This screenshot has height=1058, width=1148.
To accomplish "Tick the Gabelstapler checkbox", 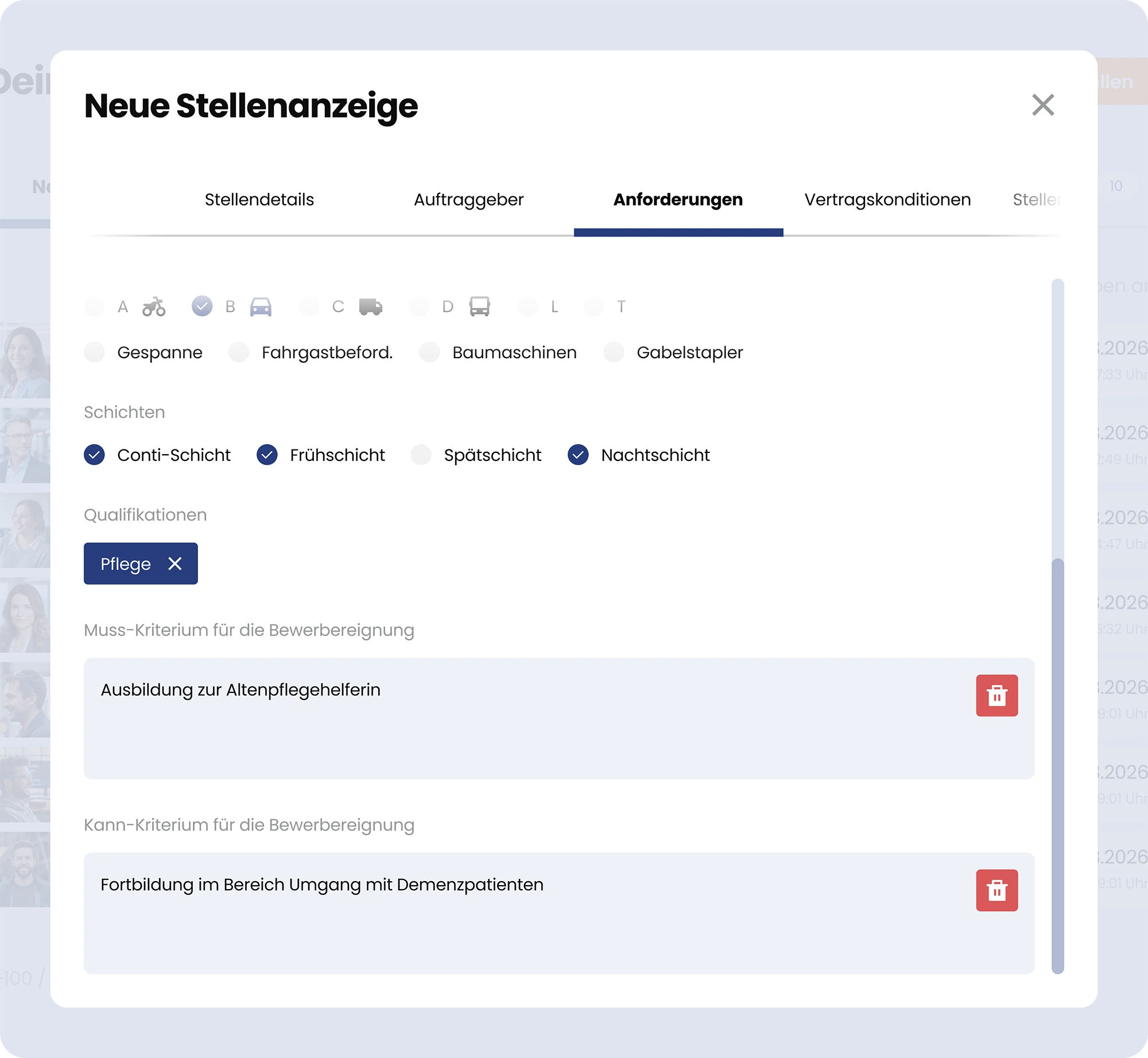I will [614, 352].
